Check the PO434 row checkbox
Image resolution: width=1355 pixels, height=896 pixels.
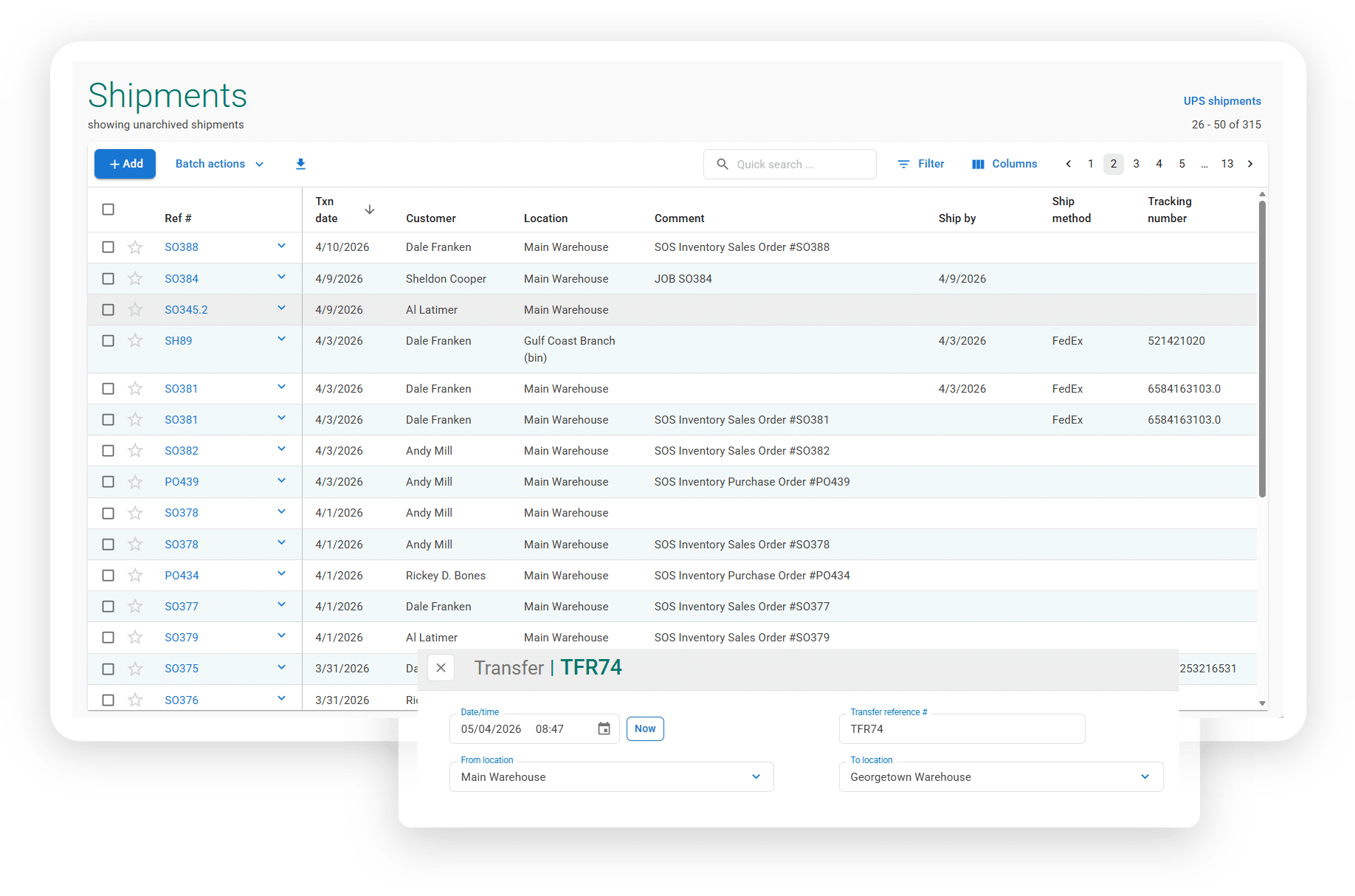tap(108, 576)
